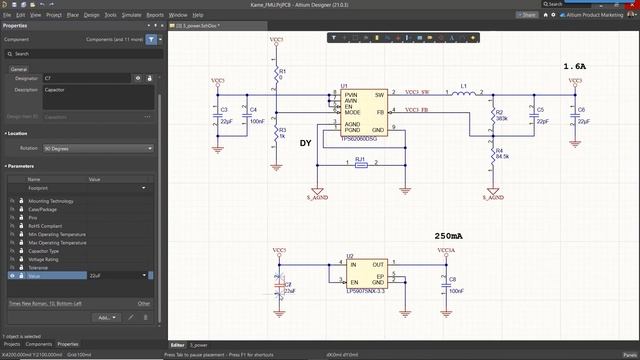Click the Description text box
Screen dimensions: 640x360
point(98,98)
